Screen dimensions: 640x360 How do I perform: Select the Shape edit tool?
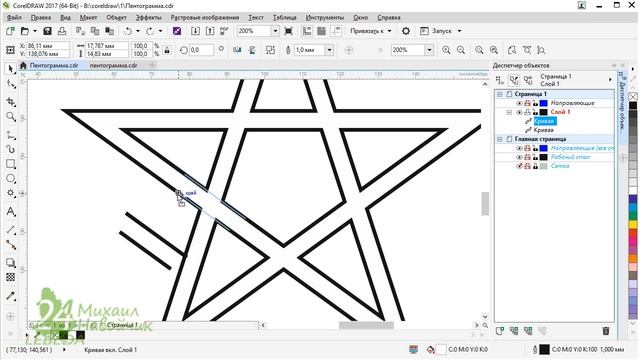pyautogui.click(x=11, y=84)
